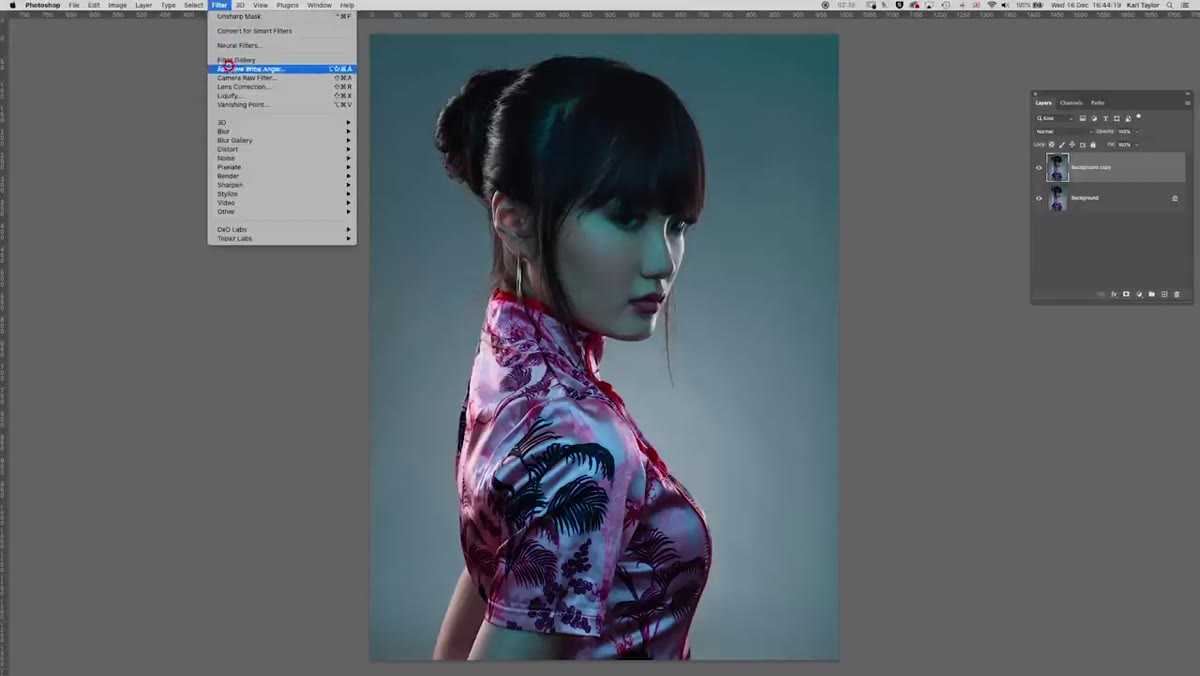Select Background copy layer thumbnail
The width and height of the screenshot is (1200, 676).
[x=1057, y=167]
